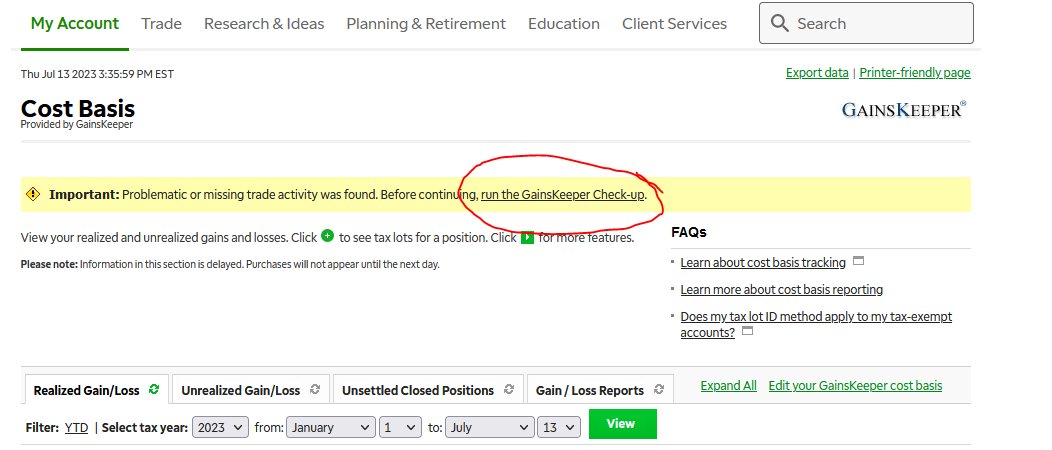The height and width of the screenshot is (450, 1052).
Task: Click the green View button
Action: (x=623, y=424)
